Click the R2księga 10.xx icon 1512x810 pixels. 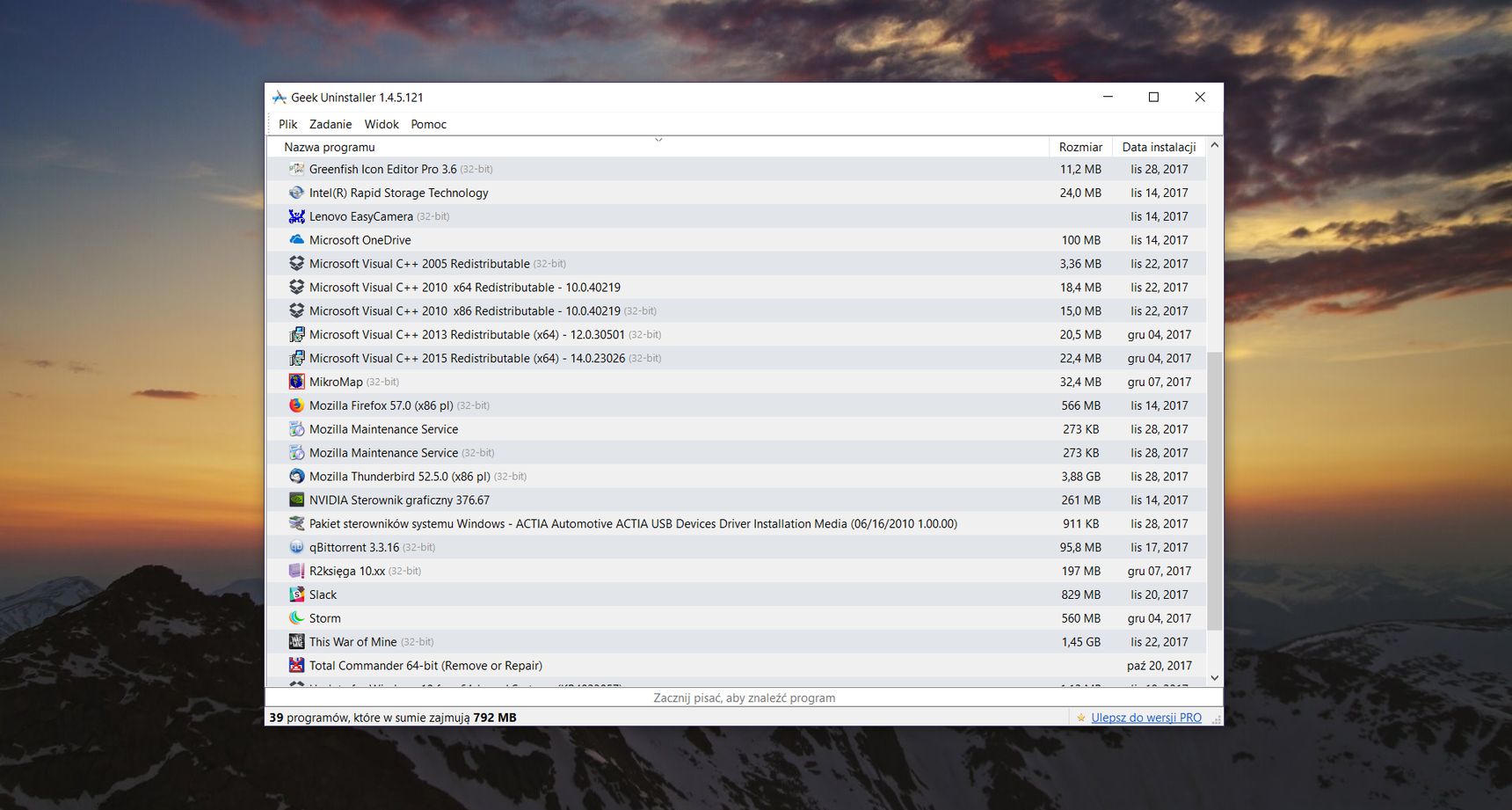pyautogui.click(x=297, y=571)
